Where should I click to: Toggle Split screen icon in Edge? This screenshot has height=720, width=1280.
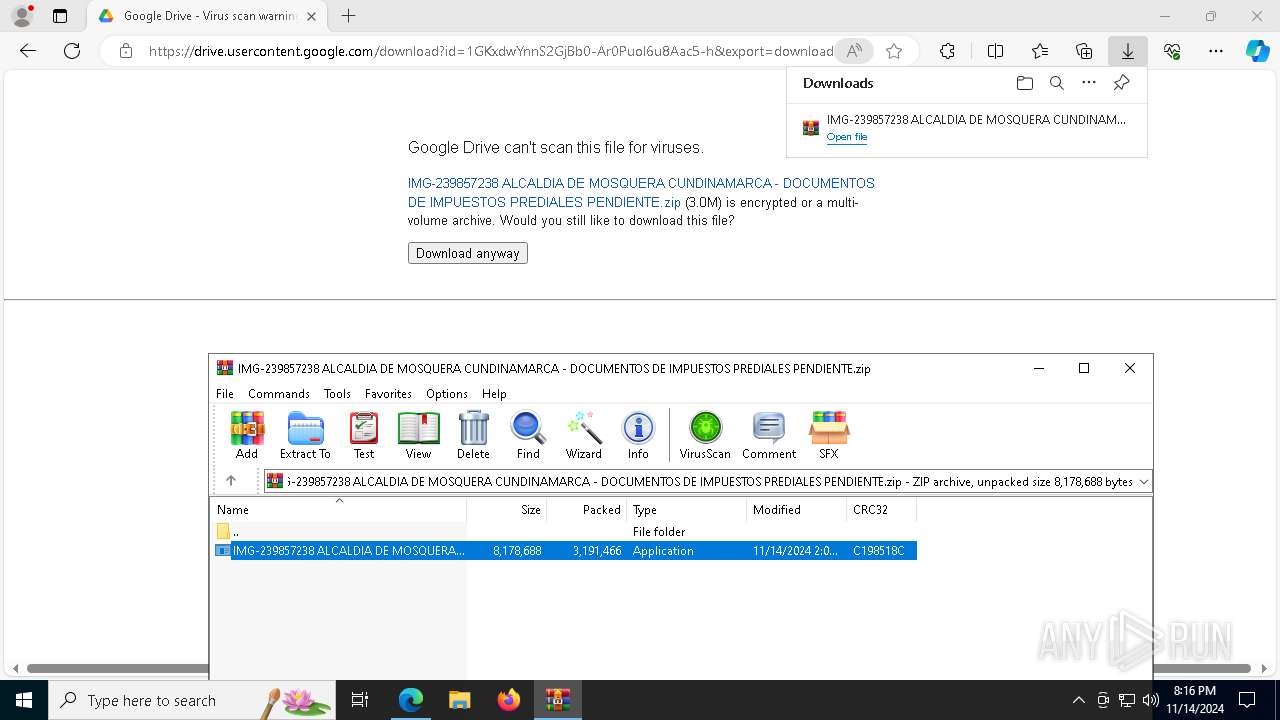[x=996, y=51]
